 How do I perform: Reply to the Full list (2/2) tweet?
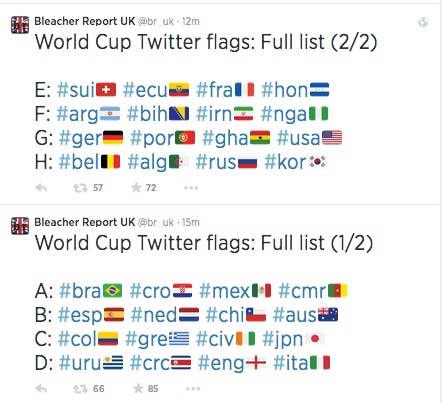point(41,188)
